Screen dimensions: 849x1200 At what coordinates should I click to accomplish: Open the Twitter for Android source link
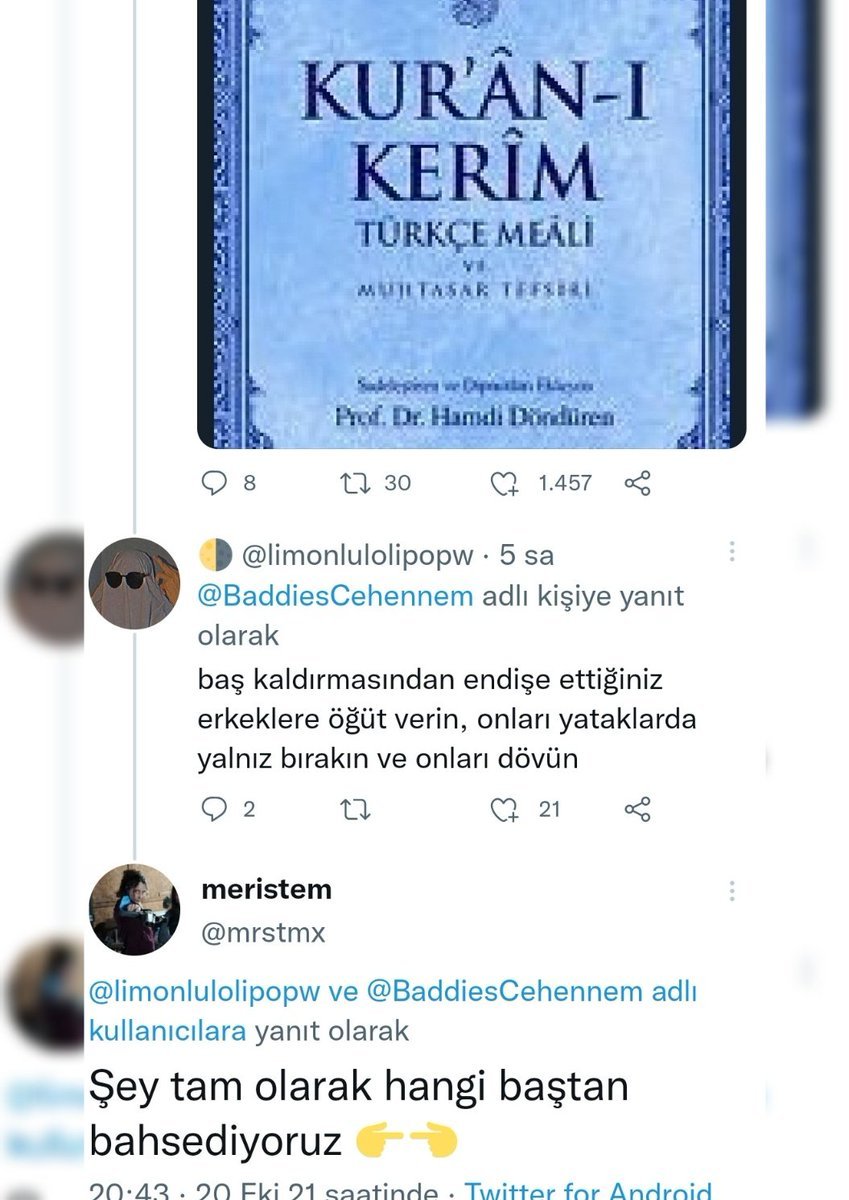tap(589, 1192)
